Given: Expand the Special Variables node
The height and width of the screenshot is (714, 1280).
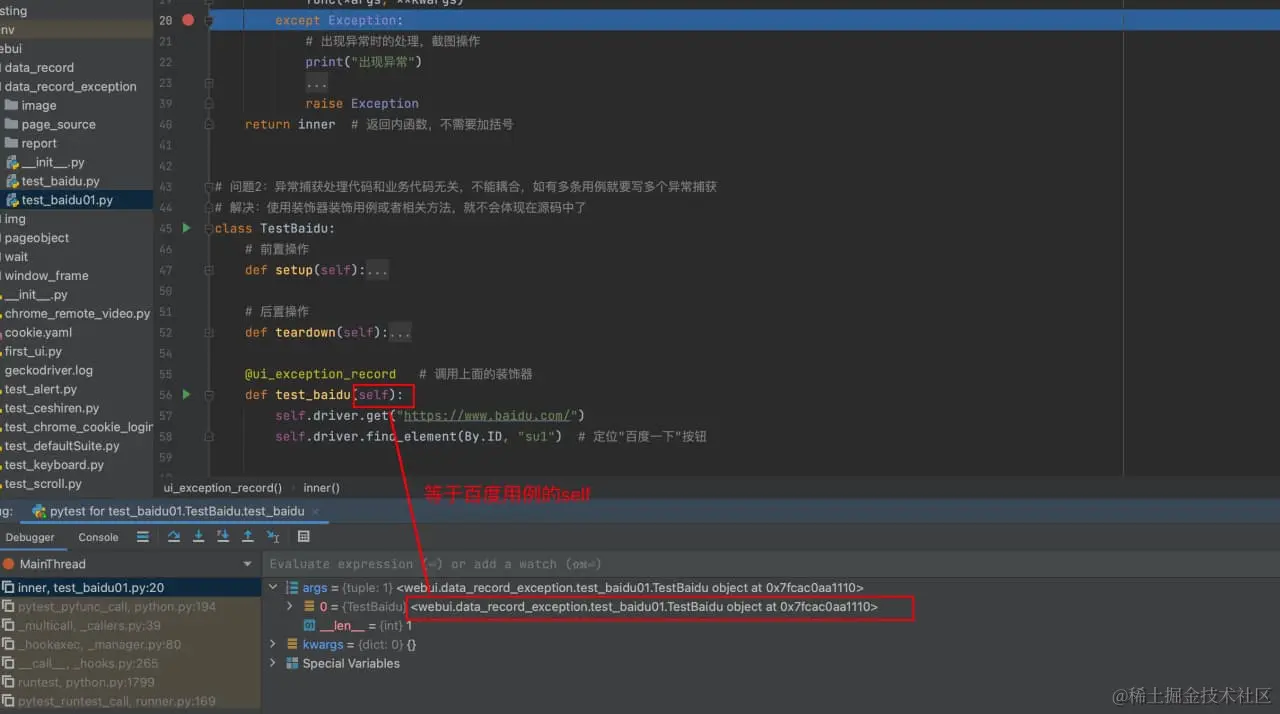Looking at the screenshot, I should click(x=274, y=664).
